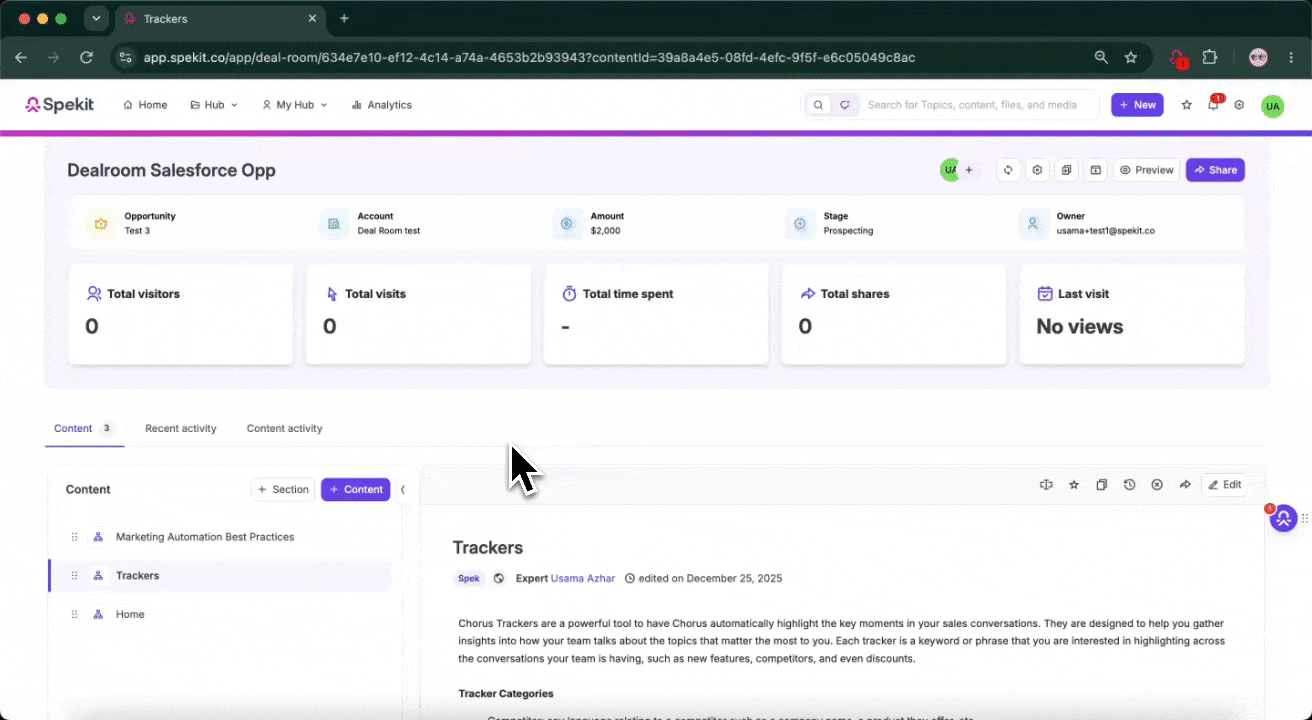Go back in Chrome
The width and height of the screenshot is (1312, 720).
coord(21,58)
